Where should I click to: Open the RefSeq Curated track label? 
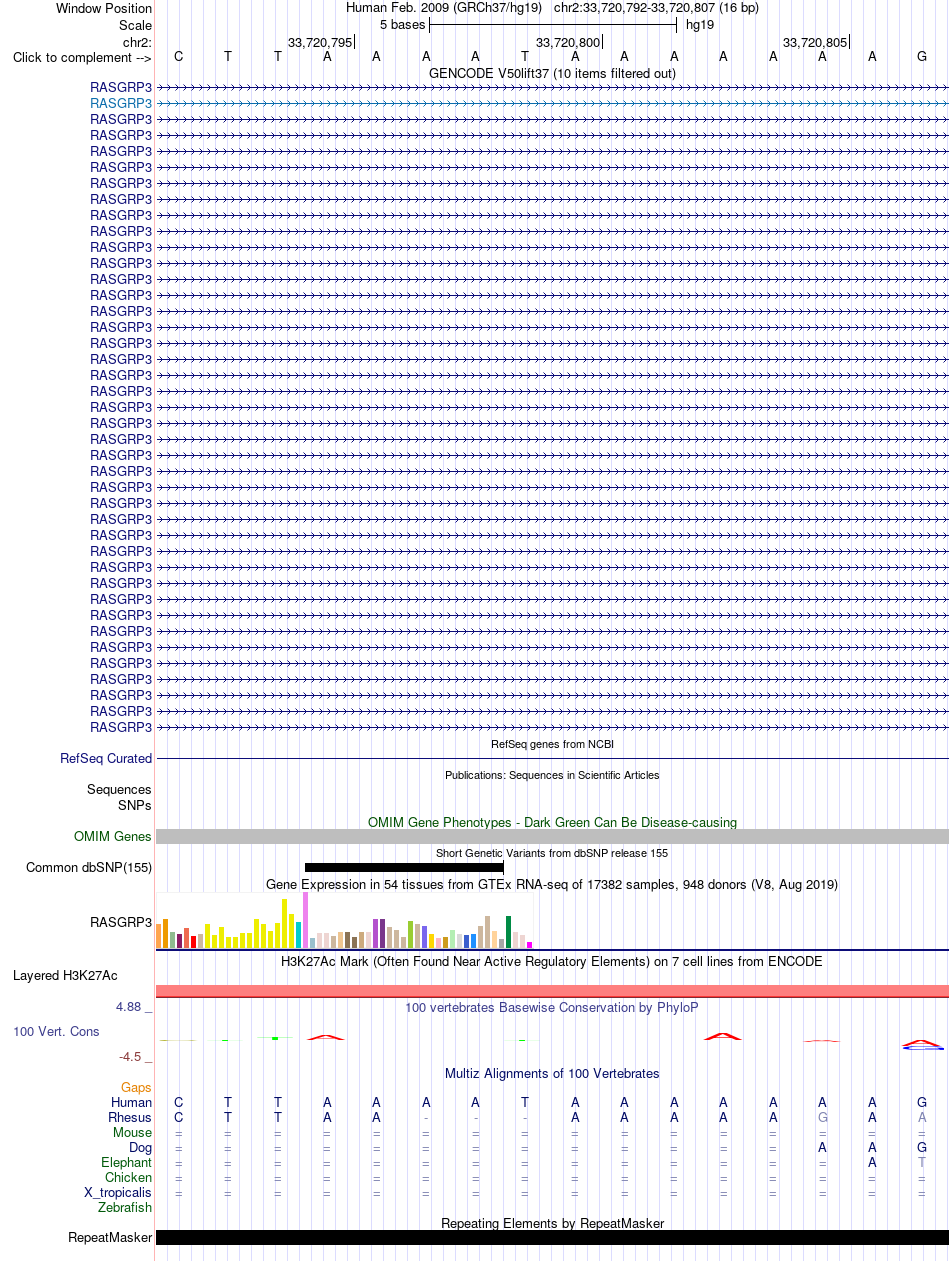106,759
